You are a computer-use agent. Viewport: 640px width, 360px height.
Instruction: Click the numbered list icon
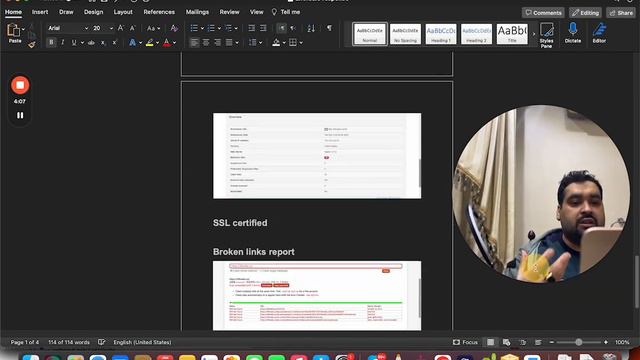(211, 28)
